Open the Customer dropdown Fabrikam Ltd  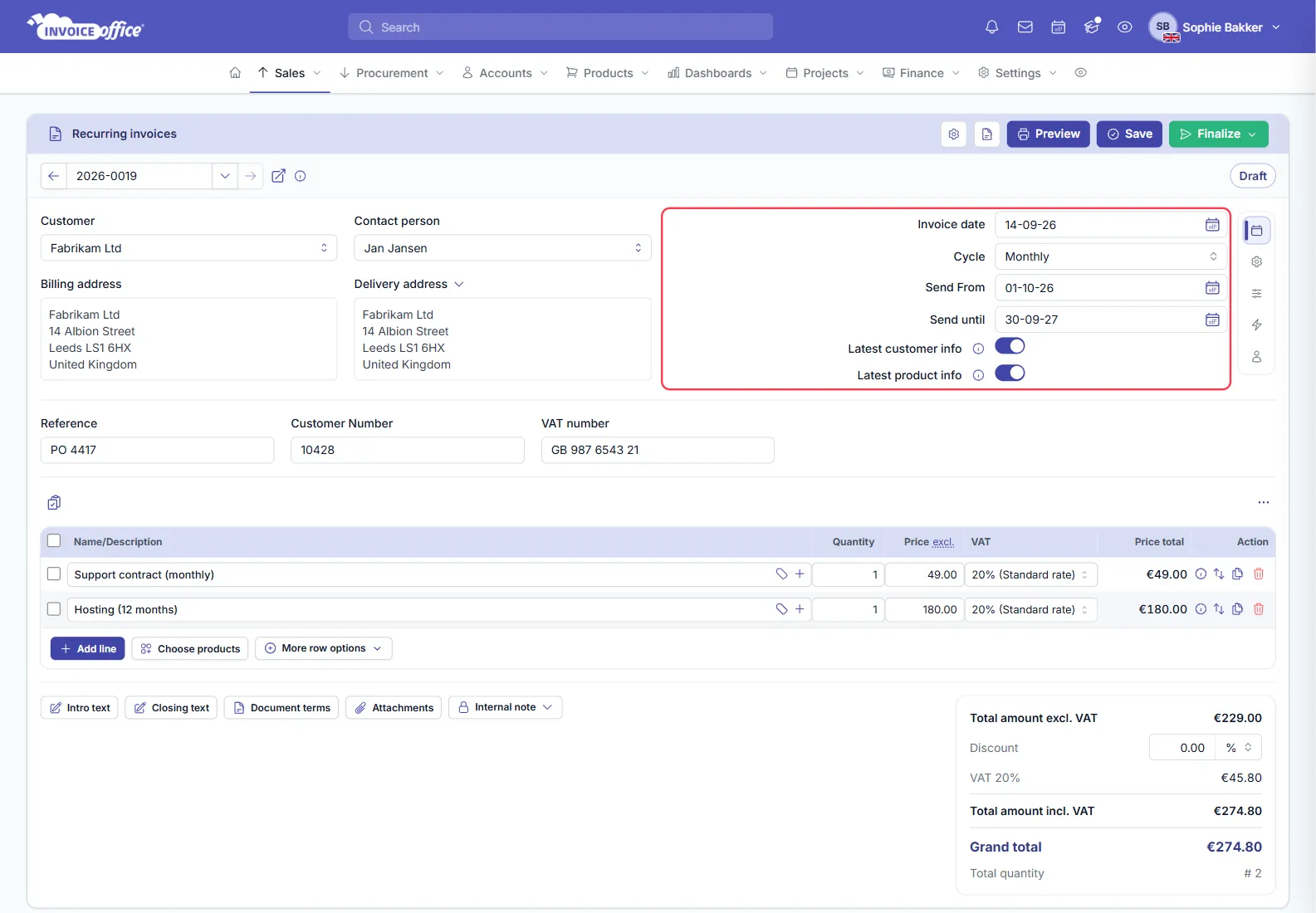click(x=188, y=248)
